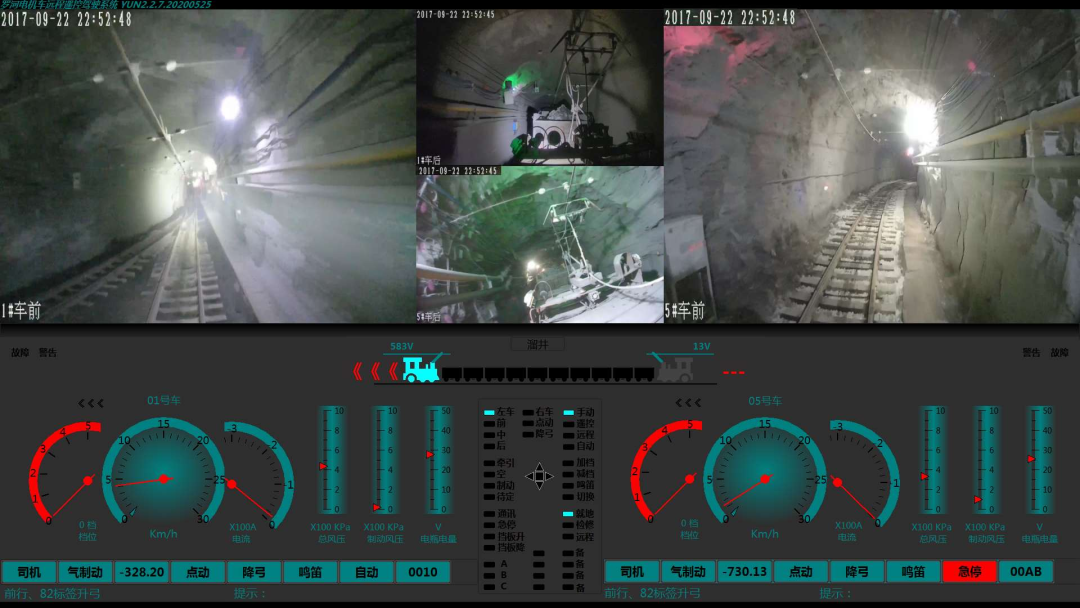Click the 司机 button for car 01
The height and width of the screenshot is (608, 1080).
pyautogui.click(x=29, y=572)
